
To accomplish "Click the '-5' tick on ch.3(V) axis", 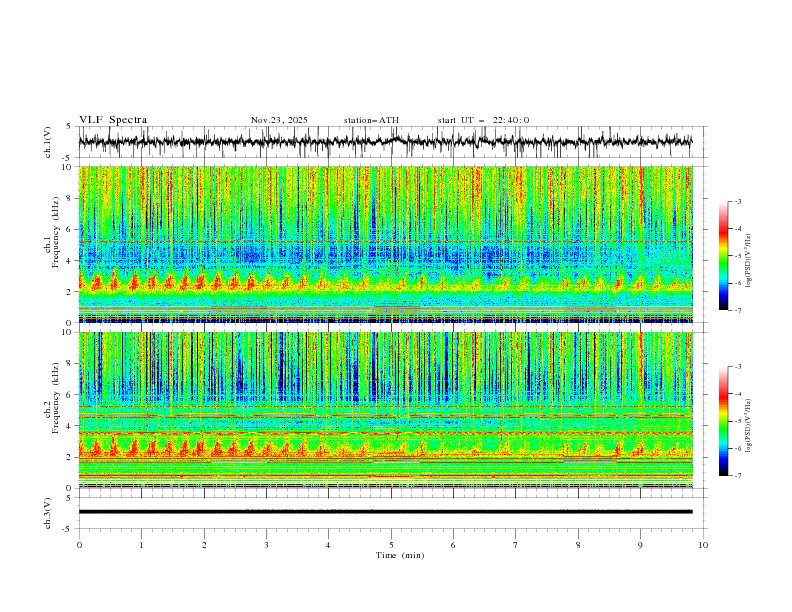I will (68, 529).
